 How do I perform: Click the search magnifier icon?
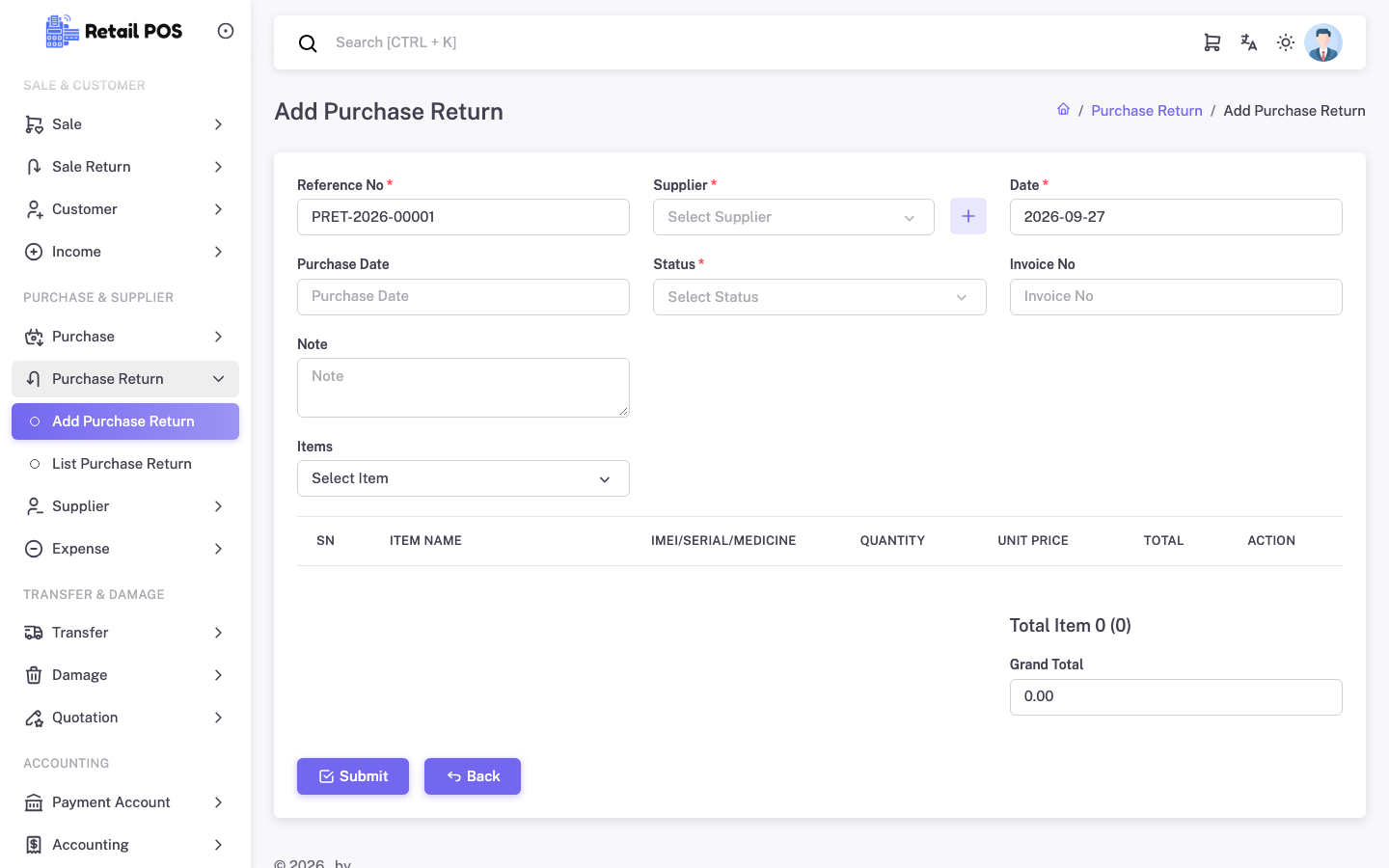point(308,43)
